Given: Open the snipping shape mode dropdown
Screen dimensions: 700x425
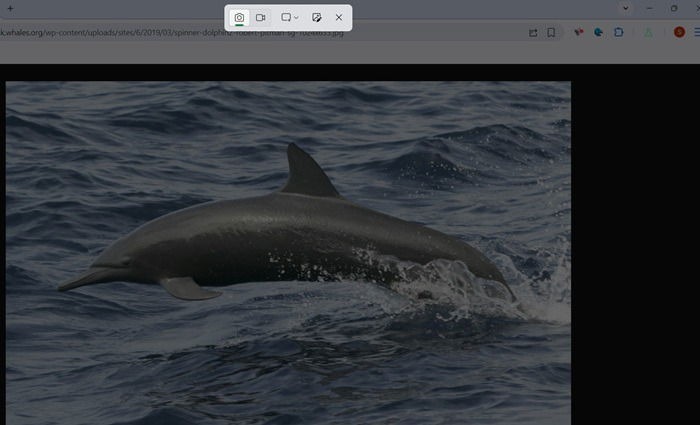Looking at the screenshot, I should click(290, 18).
